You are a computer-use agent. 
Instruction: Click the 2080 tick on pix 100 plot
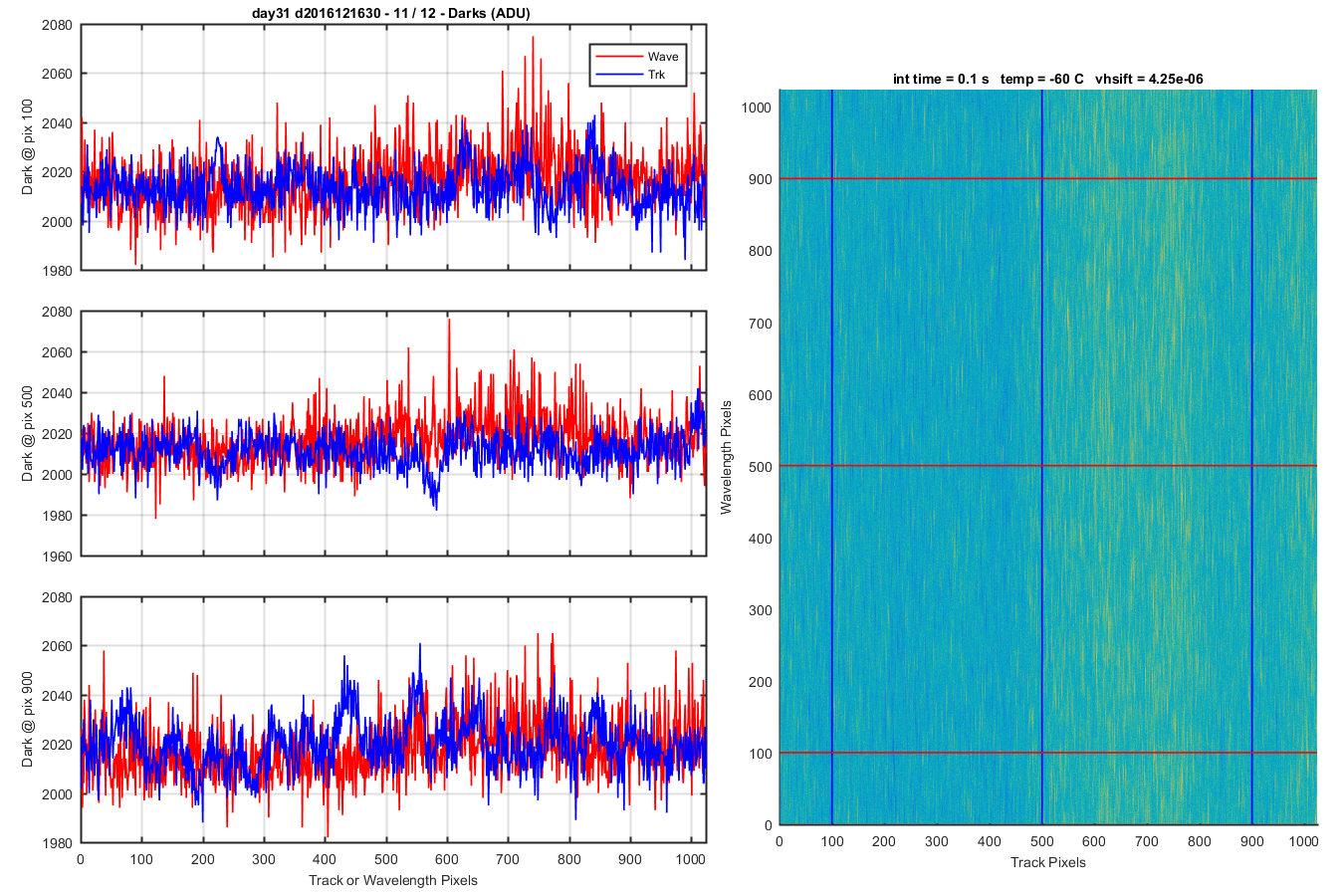point(57,26)
